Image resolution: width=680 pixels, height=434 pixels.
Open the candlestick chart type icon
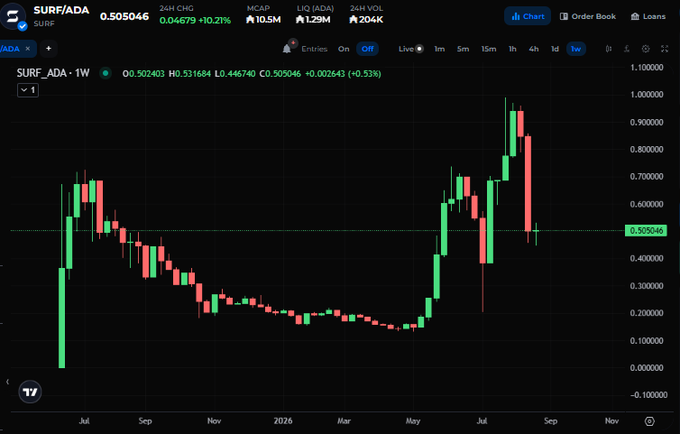coord(608,49)
